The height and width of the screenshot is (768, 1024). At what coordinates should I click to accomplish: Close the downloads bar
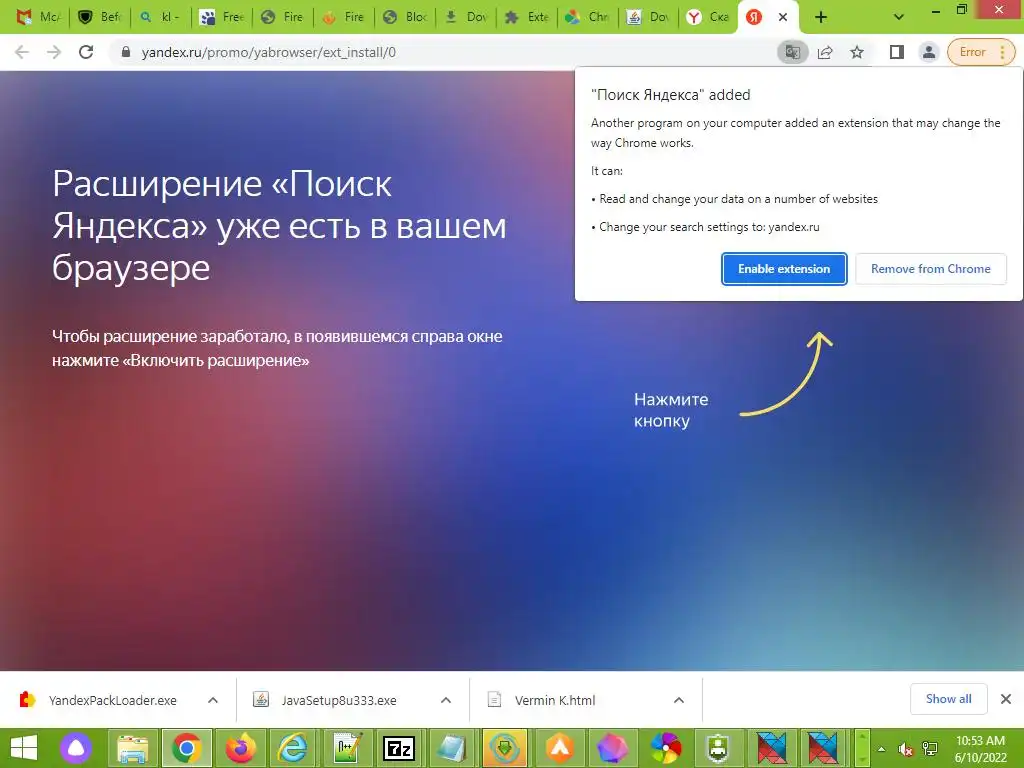tap(1006, 699)
